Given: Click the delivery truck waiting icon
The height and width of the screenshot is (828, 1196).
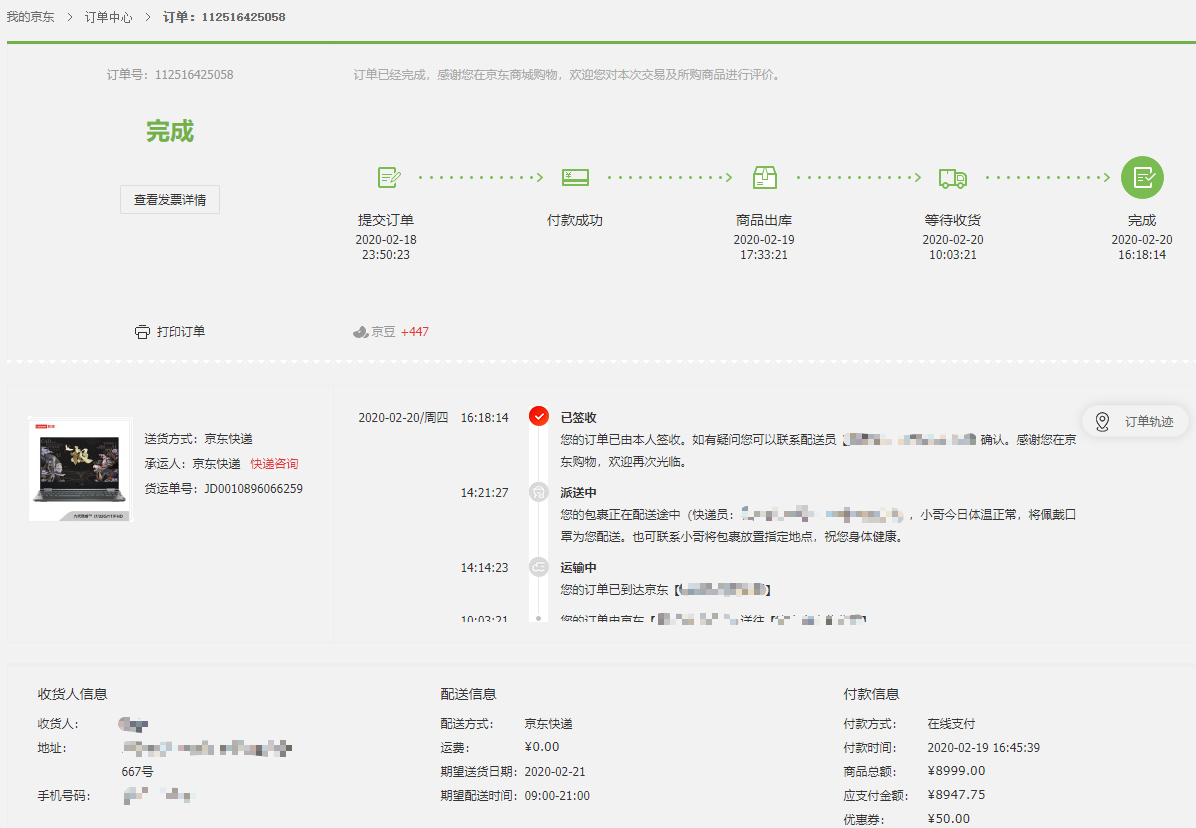Looking at the screenshot, I should [x=953, y=178].
